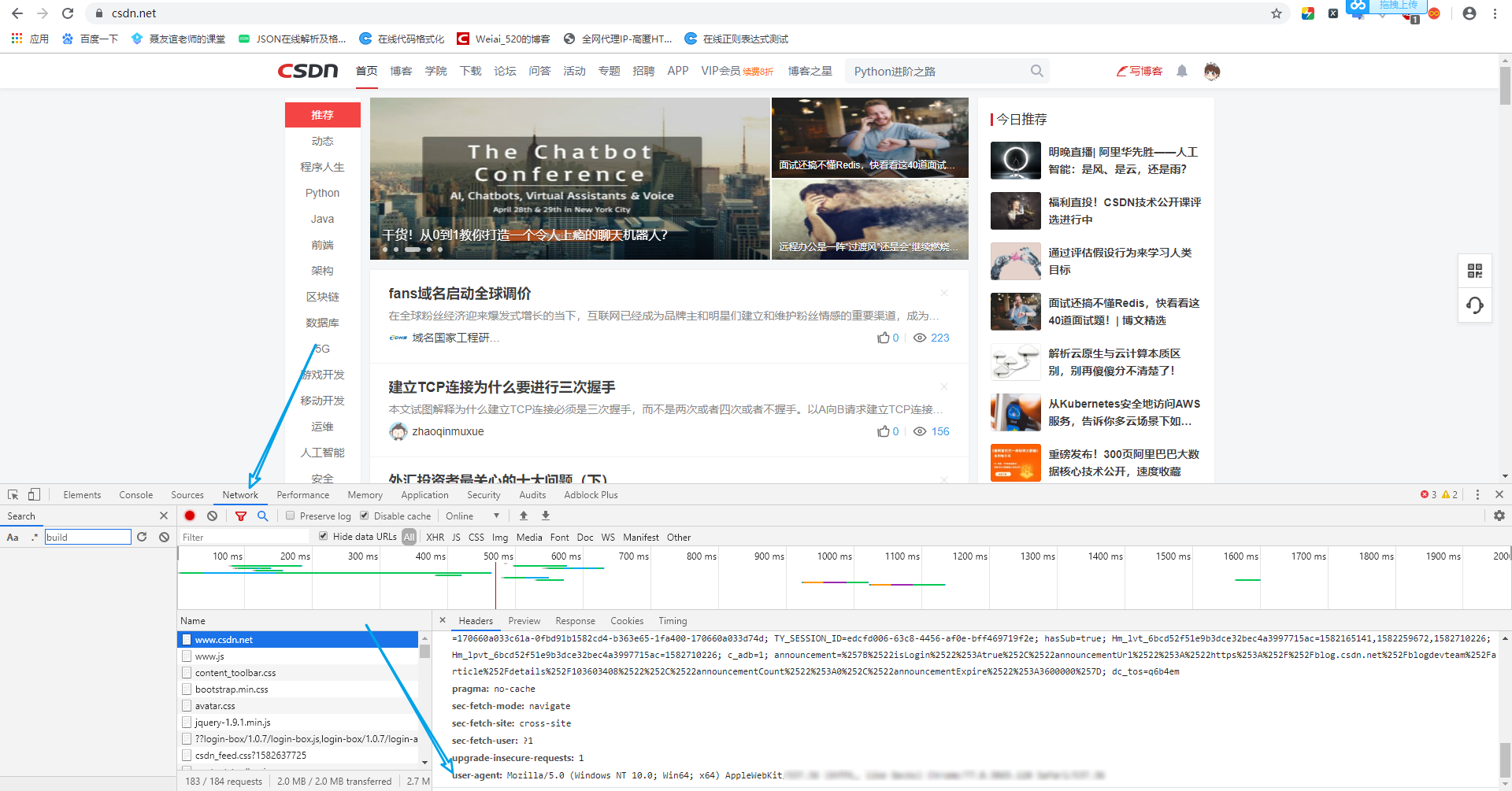Open the Performance tab
This screenshot has width=1512, height=791.
tap(303, 494)
